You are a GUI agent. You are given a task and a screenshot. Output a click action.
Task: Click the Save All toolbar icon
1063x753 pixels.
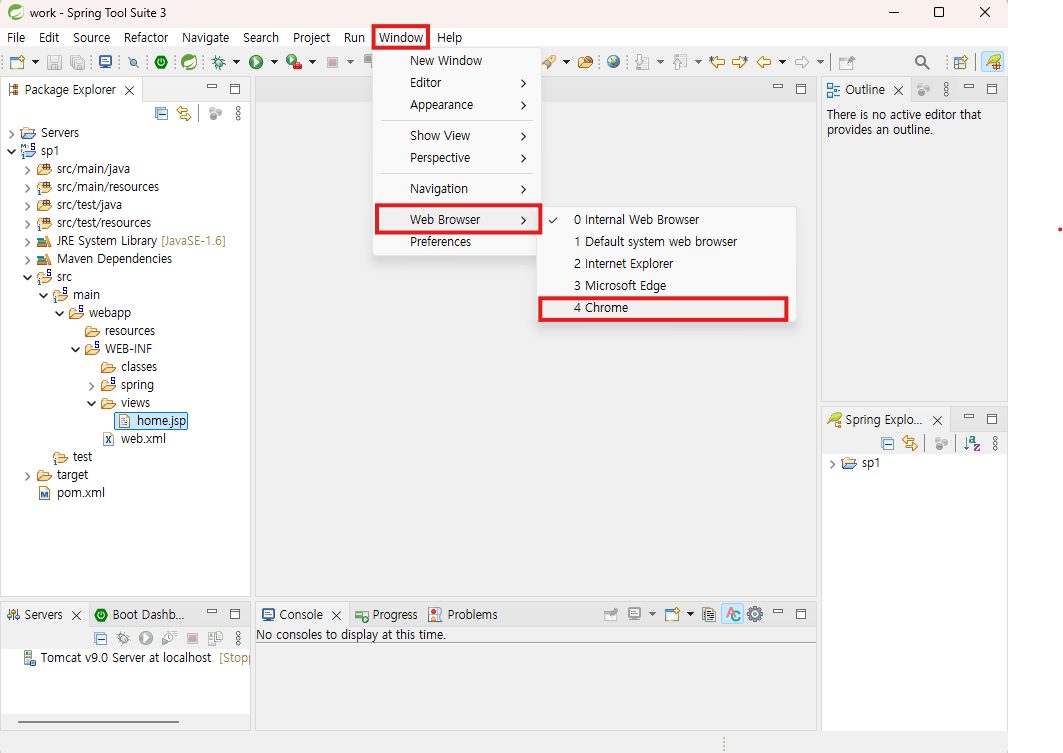78,62
